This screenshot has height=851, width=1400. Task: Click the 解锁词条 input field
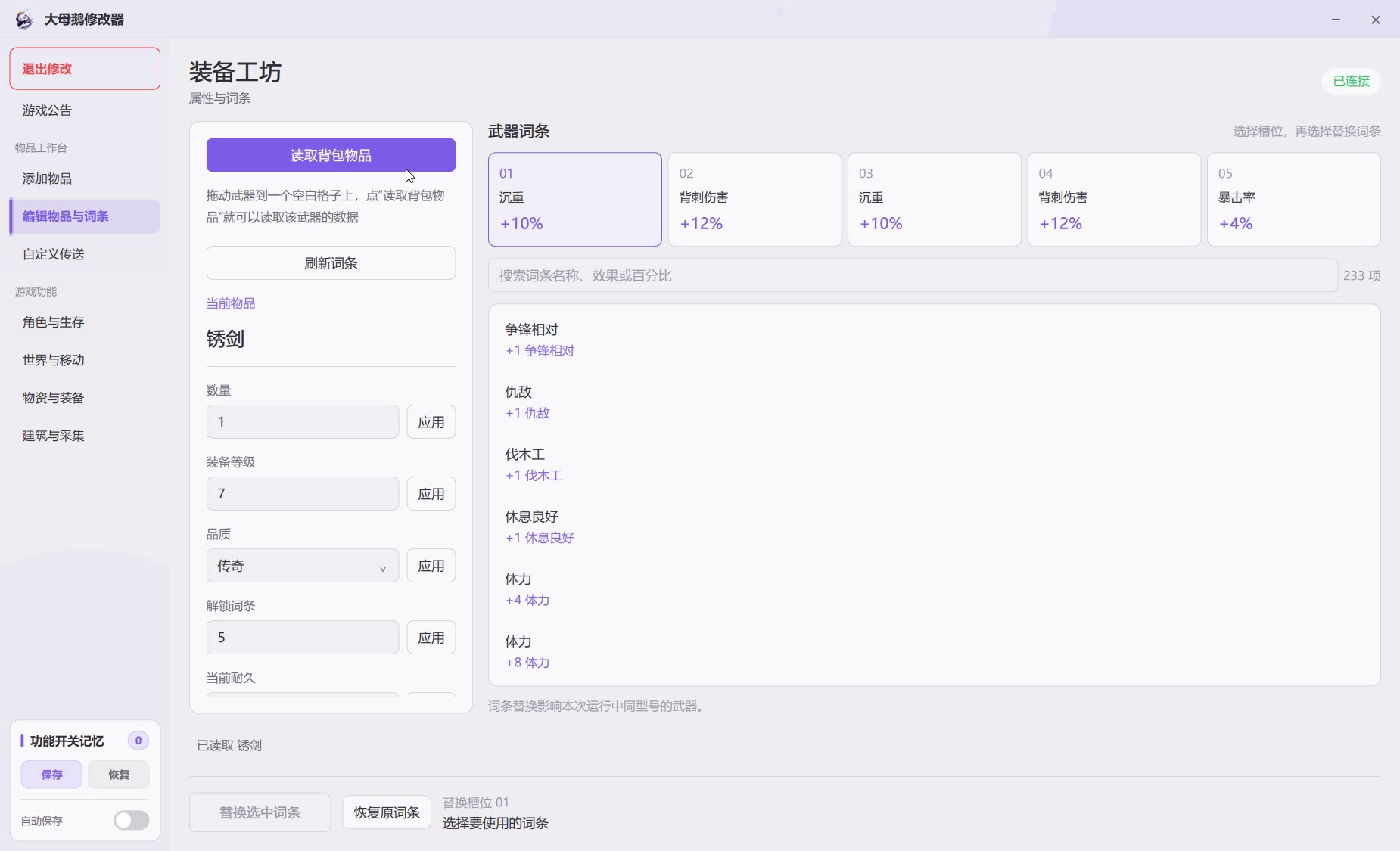(303, 638)
